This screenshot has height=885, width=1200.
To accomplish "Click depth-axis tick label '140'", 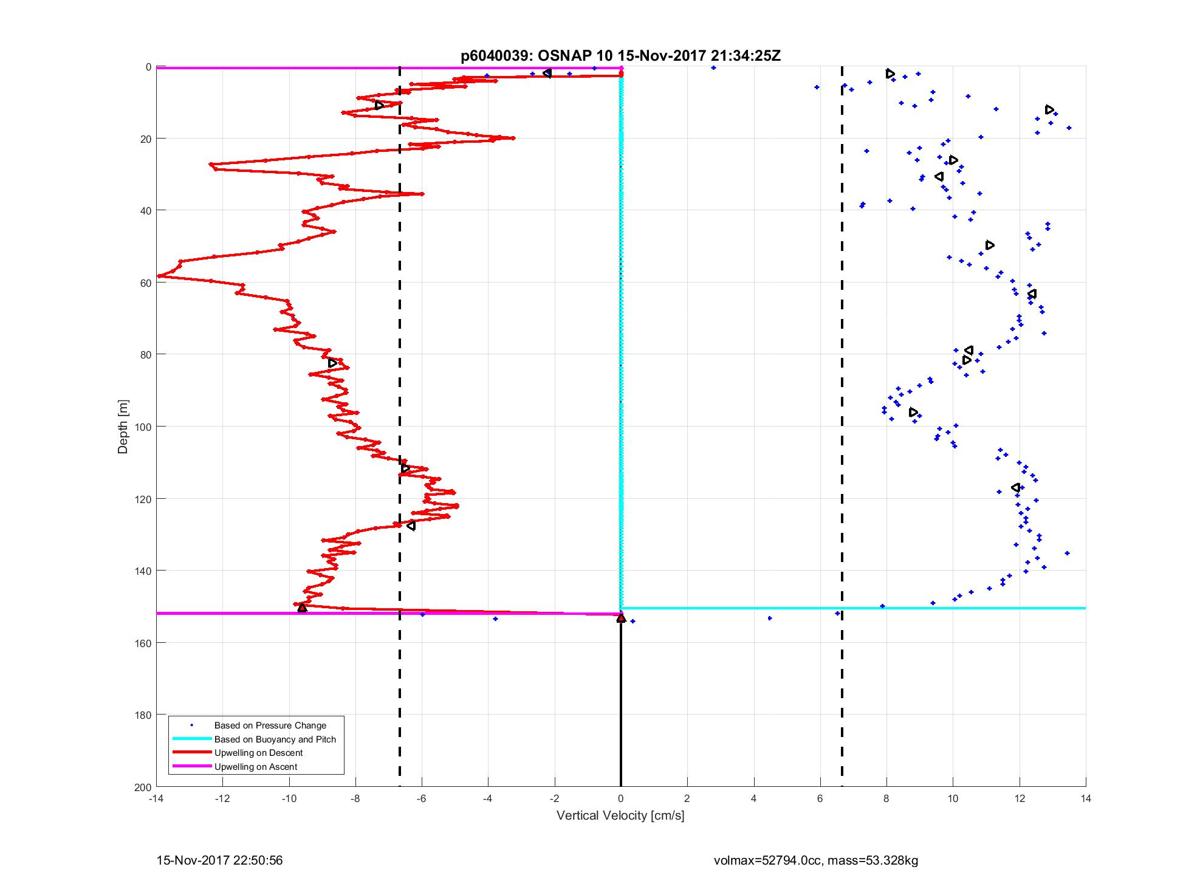I will tap(141, 571).
